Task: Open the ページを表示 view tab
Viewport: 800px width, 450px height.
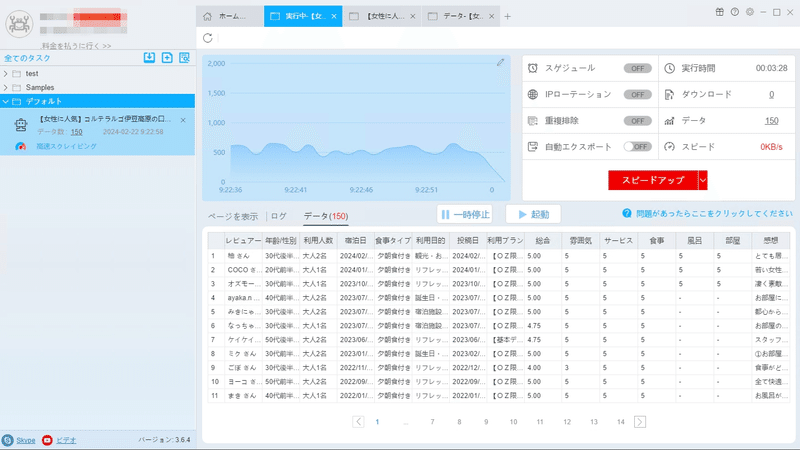Action: pyautogui.click(x=233, y=216)
